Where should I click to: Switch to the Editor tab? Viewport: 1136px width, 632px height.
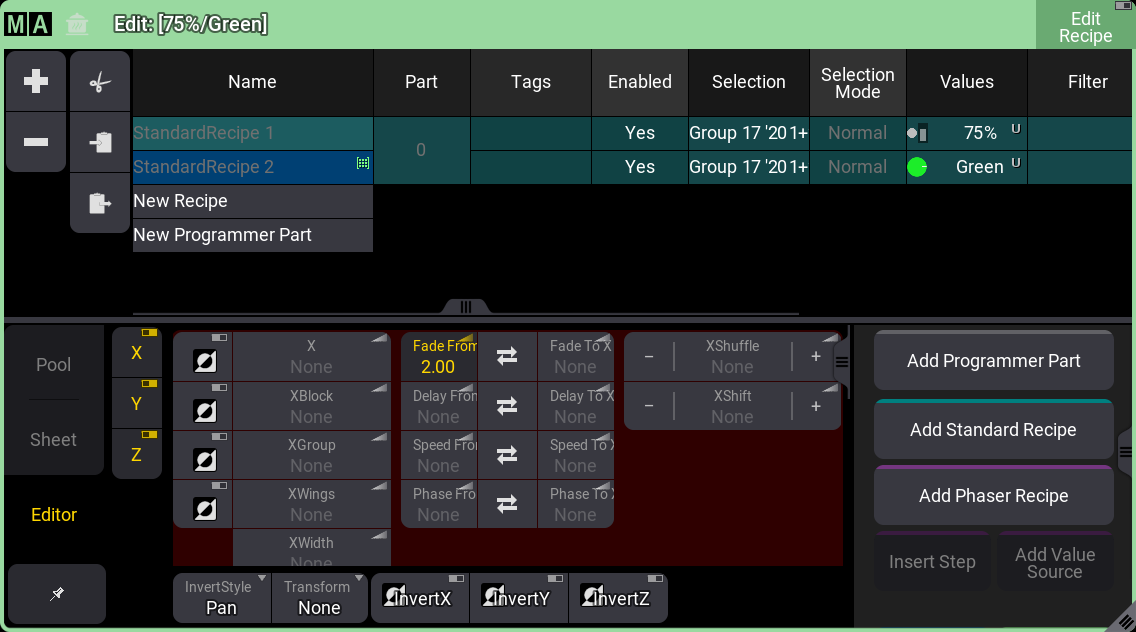(54, 515)
